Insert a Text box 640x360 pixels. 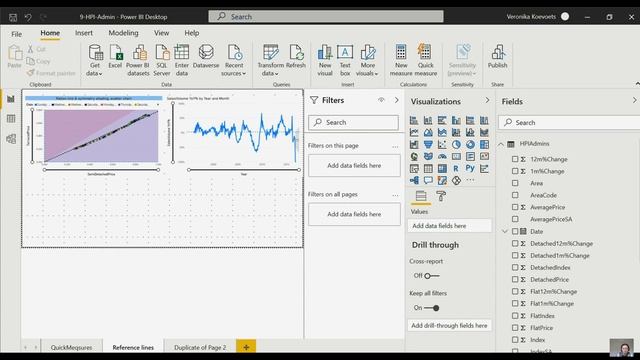(345, 60)
